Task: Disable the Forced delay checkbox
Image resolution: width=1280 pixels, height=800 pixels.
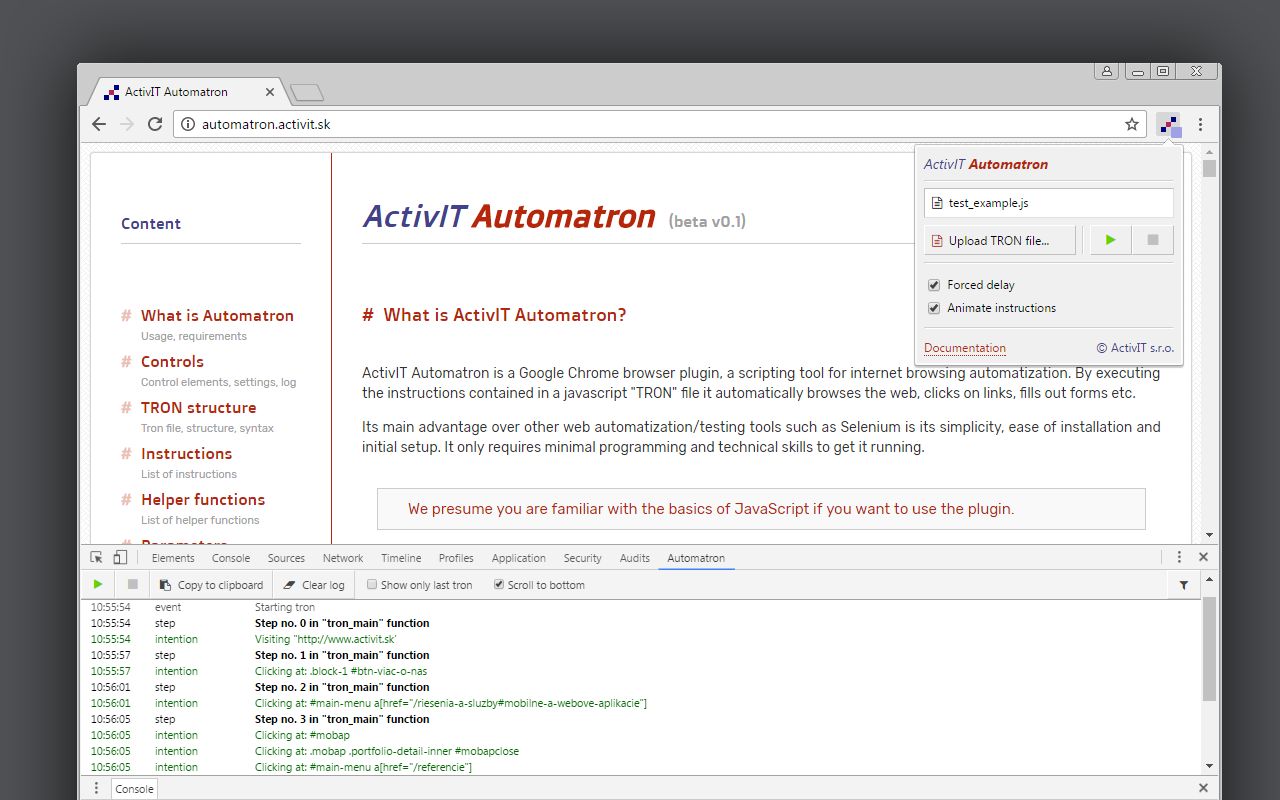Action: [933, 284]
